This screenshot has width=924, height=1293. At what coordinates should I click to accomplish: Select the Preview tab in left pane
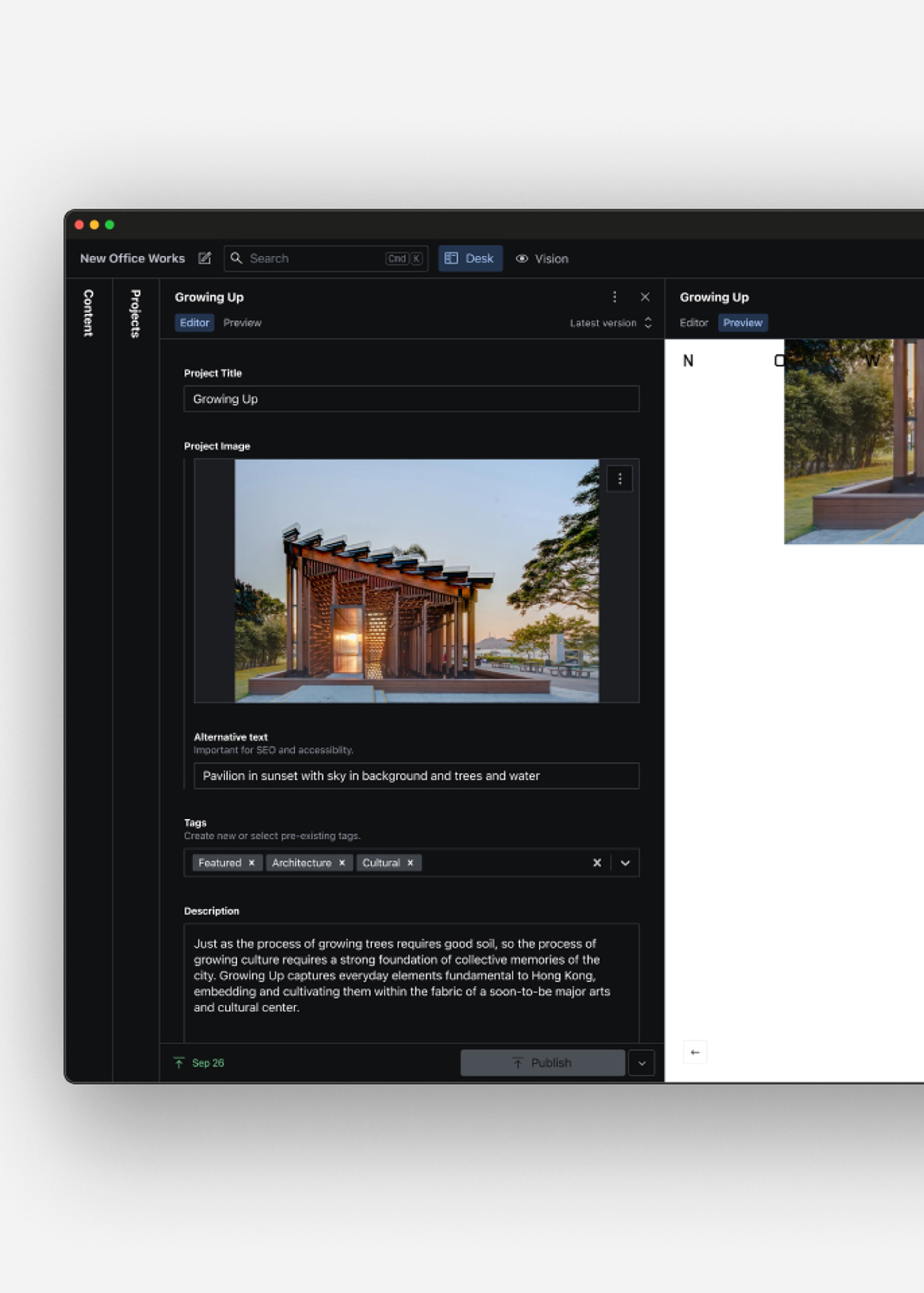pyautogui.click(x=242, y=323)
